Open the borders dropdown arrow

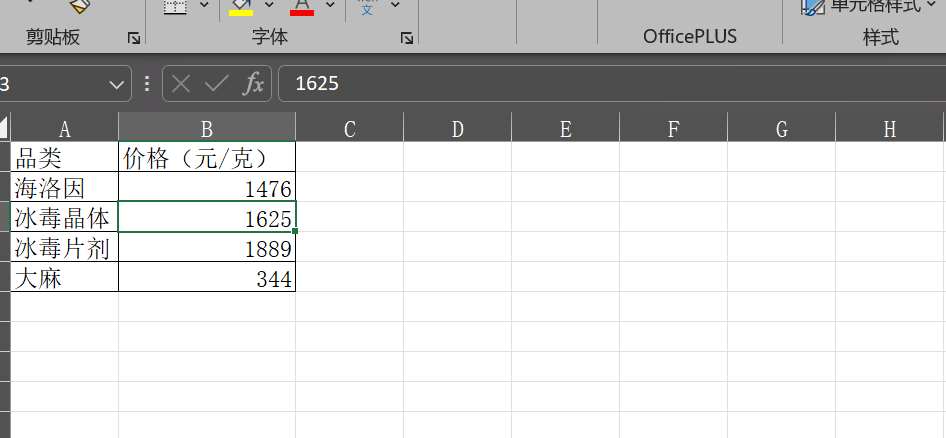tap(204, 6)
